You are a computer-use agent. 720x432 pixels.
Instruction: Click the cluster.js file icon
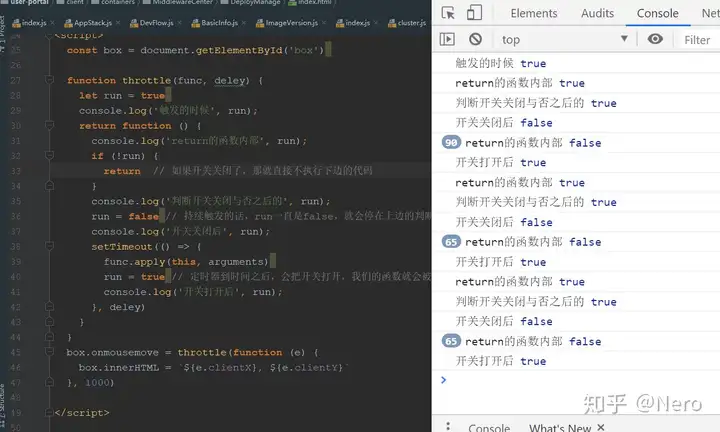click(392, 22)
